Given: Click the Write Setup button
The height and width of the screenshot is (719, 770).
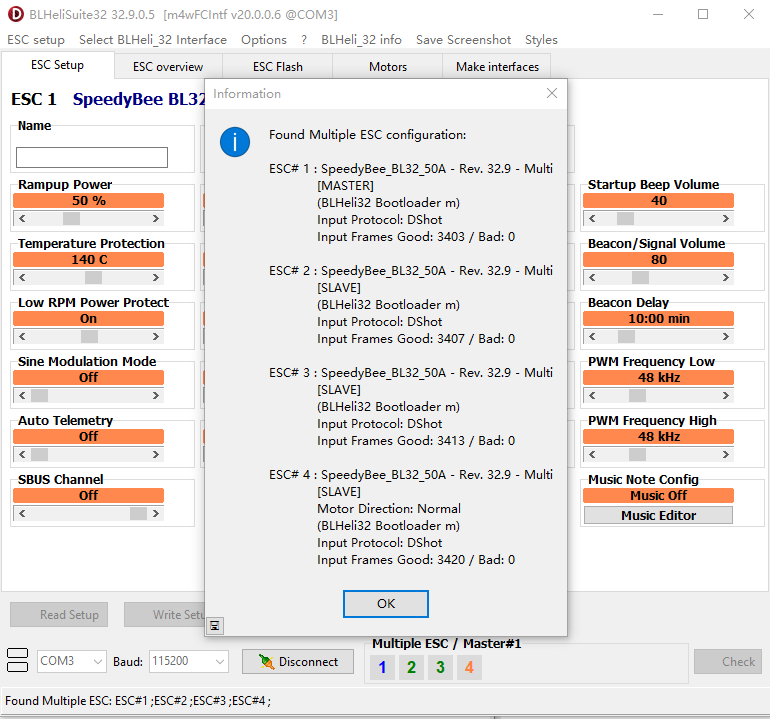Looking at the screenshot, I should (x=165, y=614).
